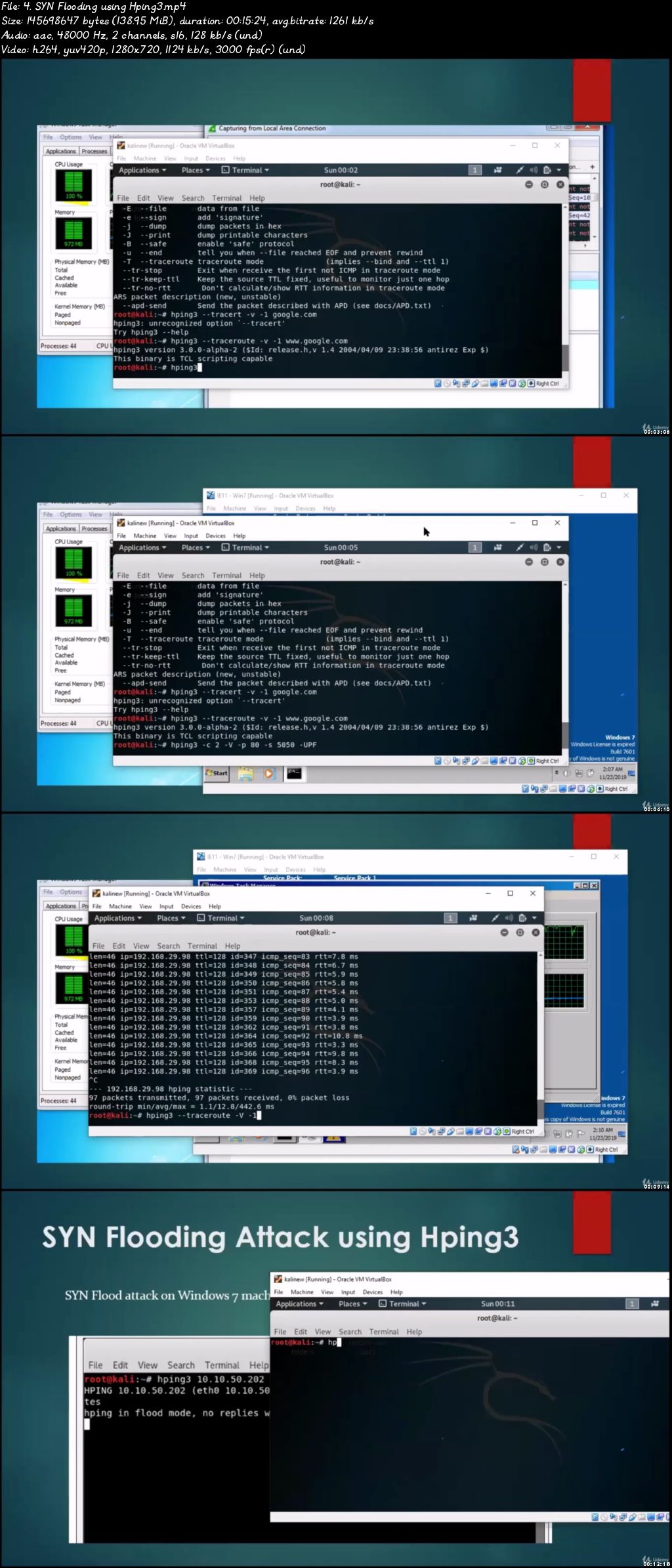Click command line 'hping3 -c 2 -V -p 80 -s 5050 -UPF'

pyautogui.click(x=243, y=745)
